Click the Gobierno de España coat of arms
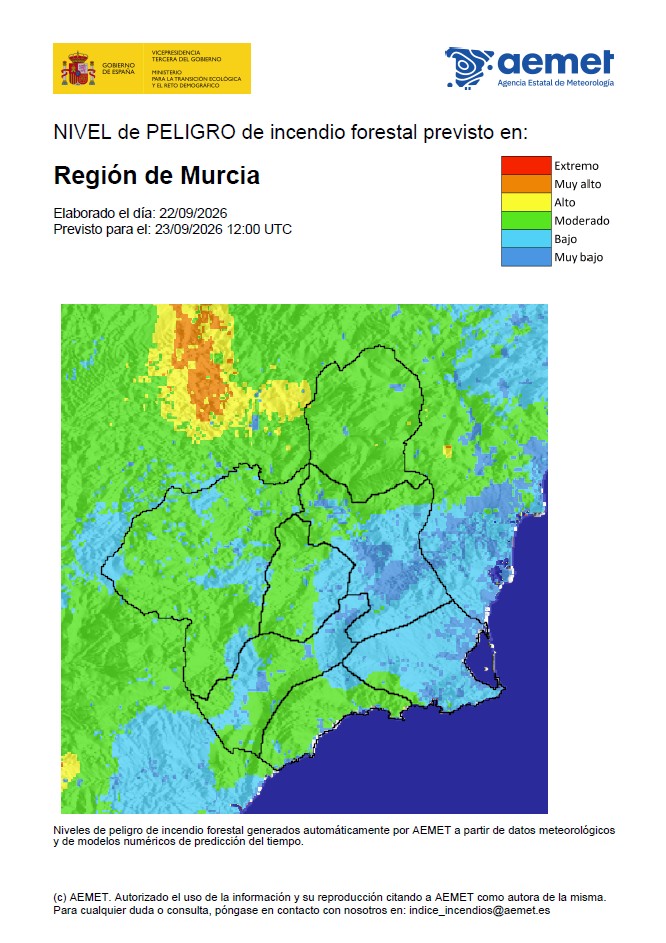 (78, 69)
